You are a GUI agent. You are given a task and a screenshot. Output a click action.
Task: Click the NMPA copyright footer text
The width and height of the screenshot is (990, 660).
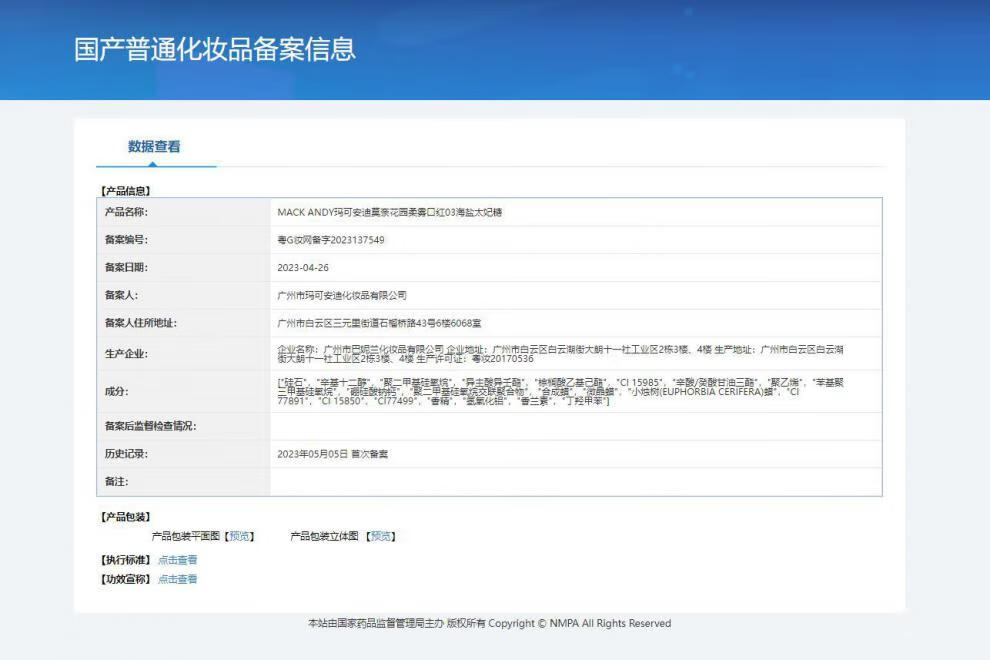[489, 623]
